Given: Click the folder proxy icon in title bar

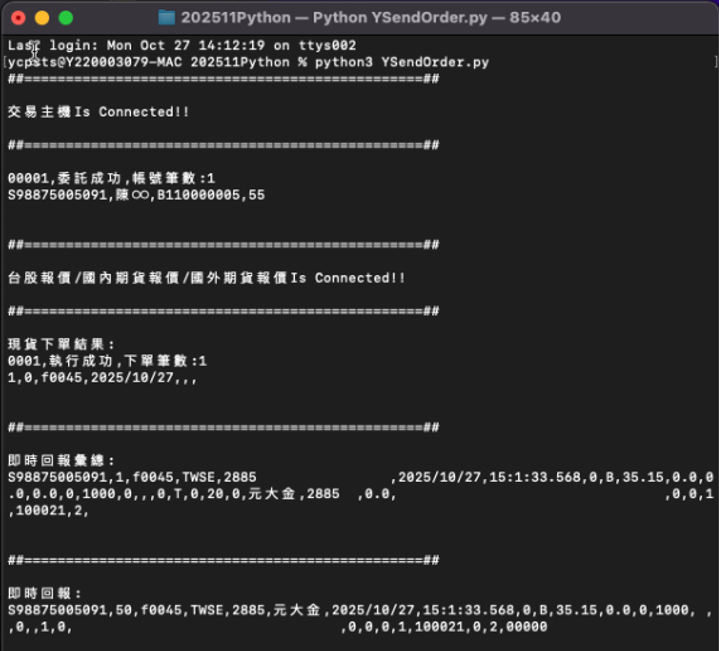Looking at the screenshot, I should coord(166,18).
